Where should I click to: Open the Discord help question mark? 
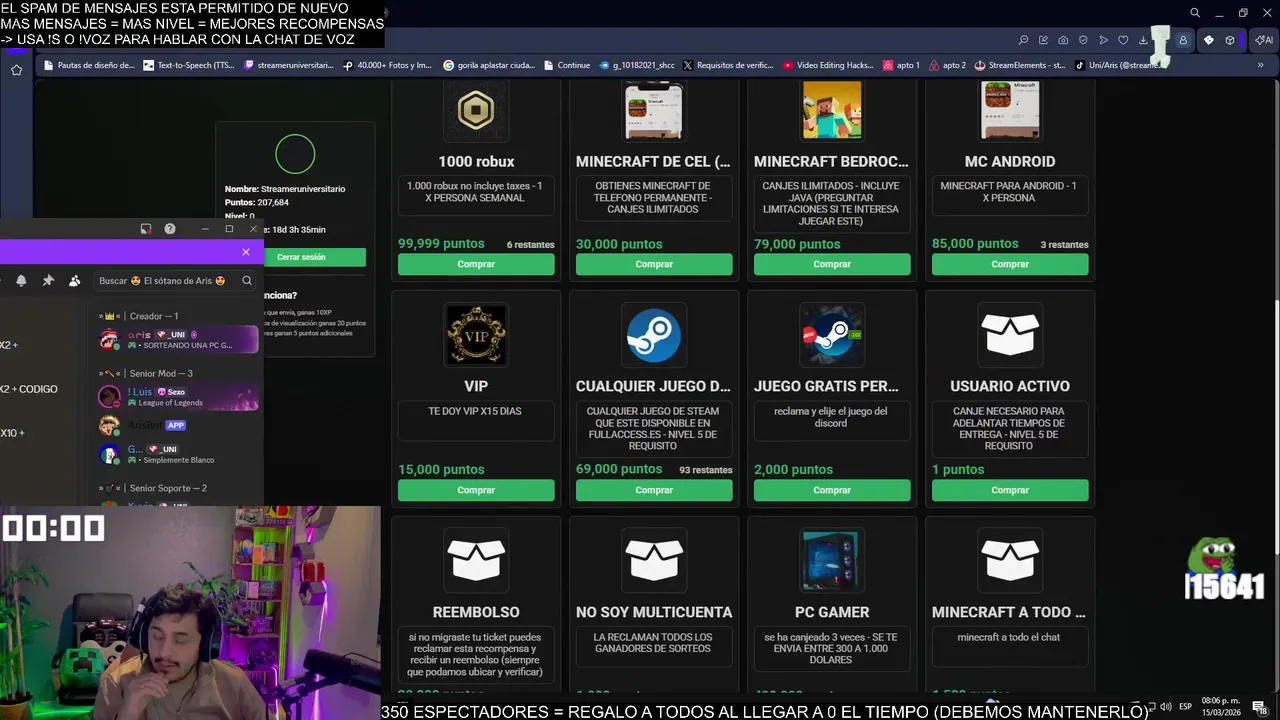170,229
